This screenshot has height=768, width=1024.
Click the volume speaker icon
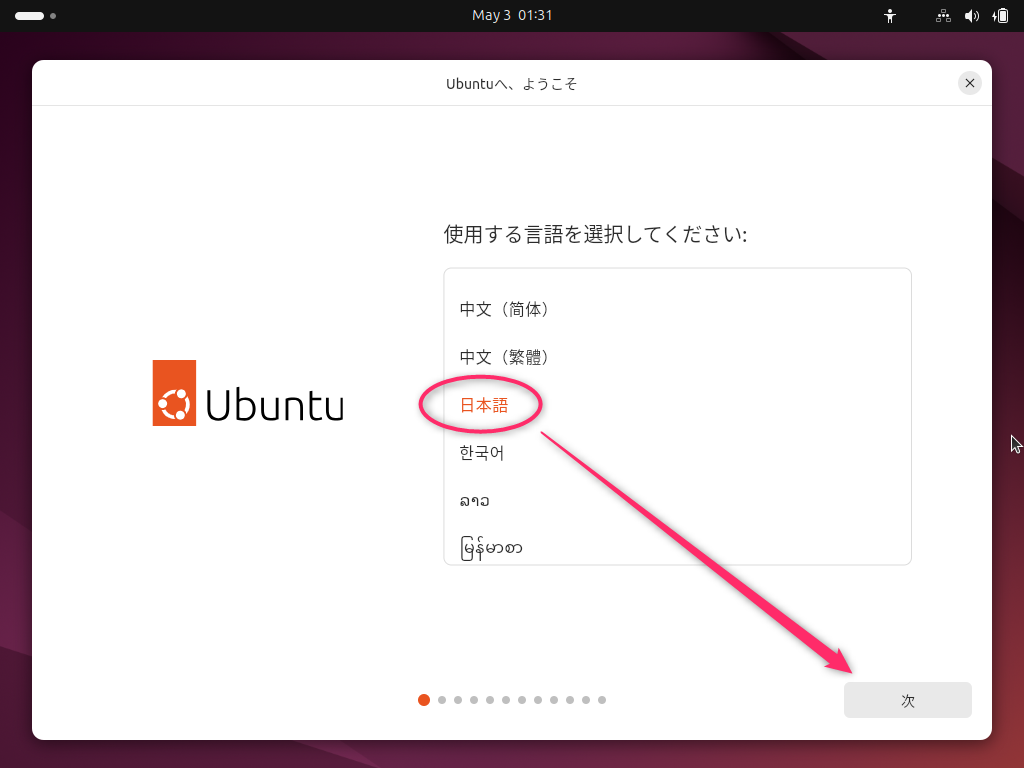pos(972,16)
